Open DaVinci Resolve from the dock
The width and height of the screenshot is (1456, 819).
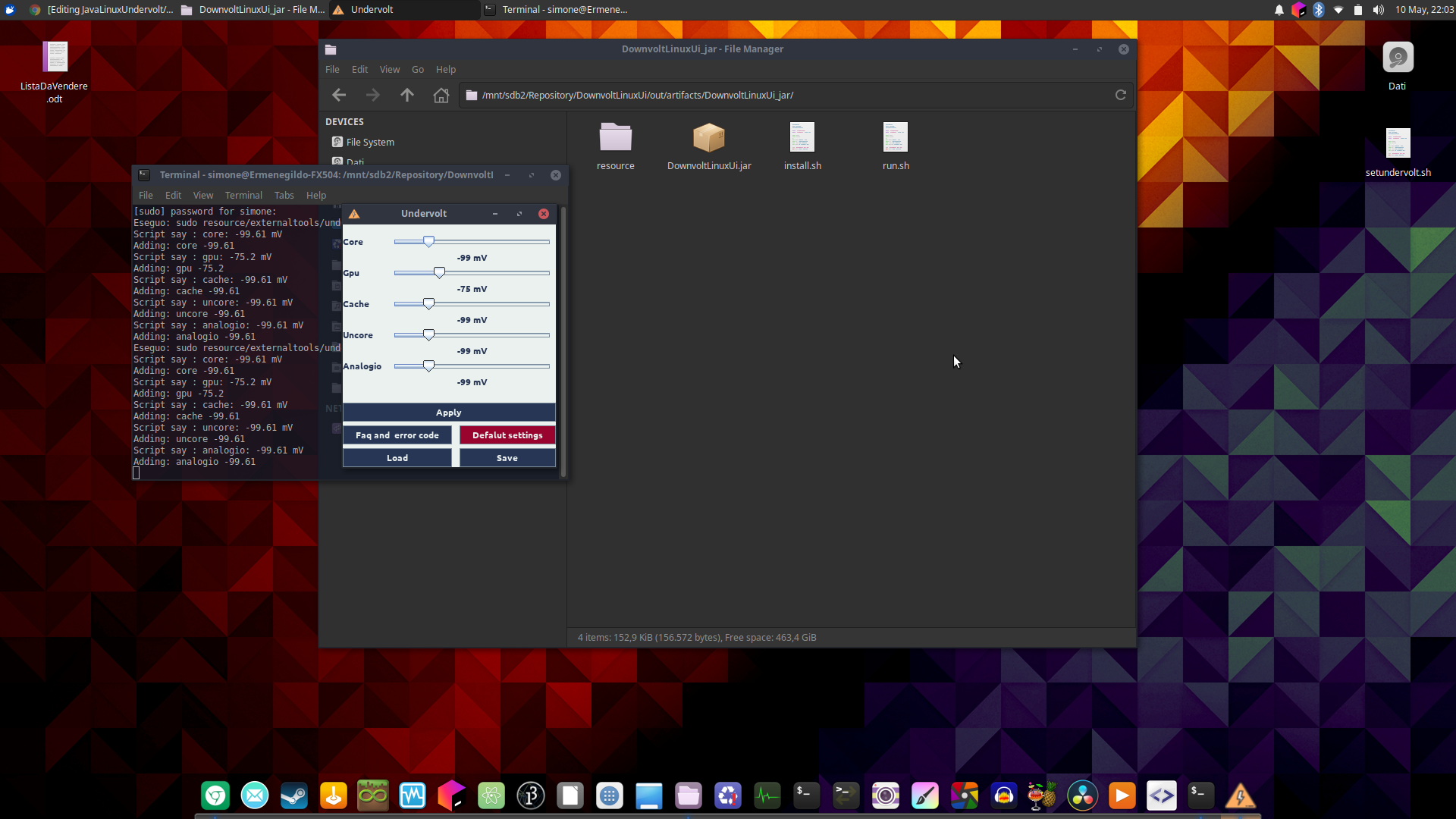click(1082, 795)
